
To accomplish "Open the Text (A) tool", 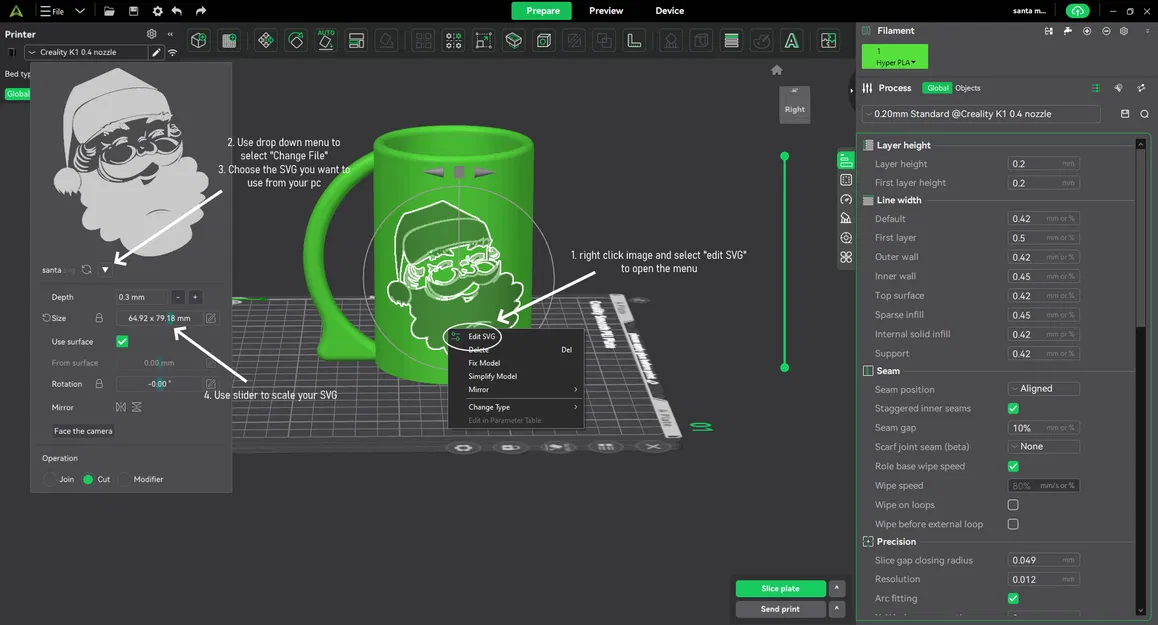I will tap(791, 41).
